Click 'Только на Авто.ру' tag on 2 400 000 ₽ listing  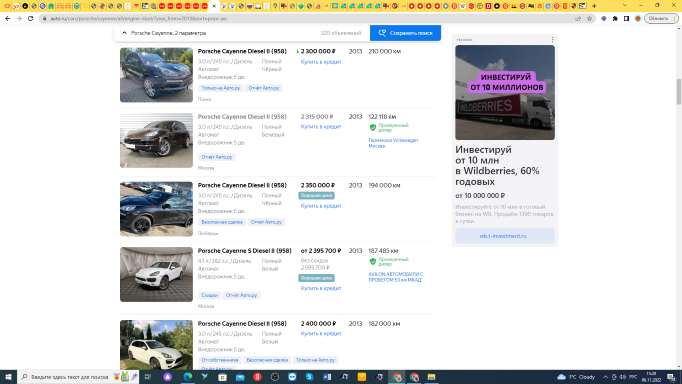315,360
